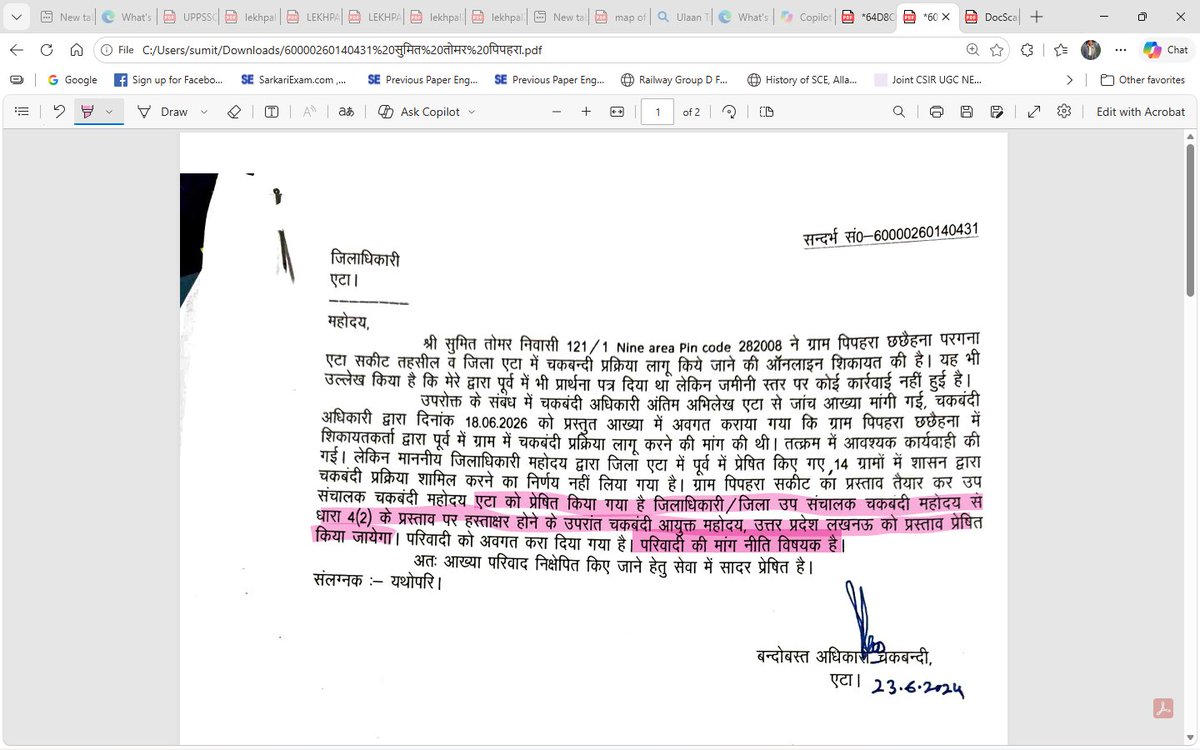Open Other favorites folder

click(x=1142, y=80)
